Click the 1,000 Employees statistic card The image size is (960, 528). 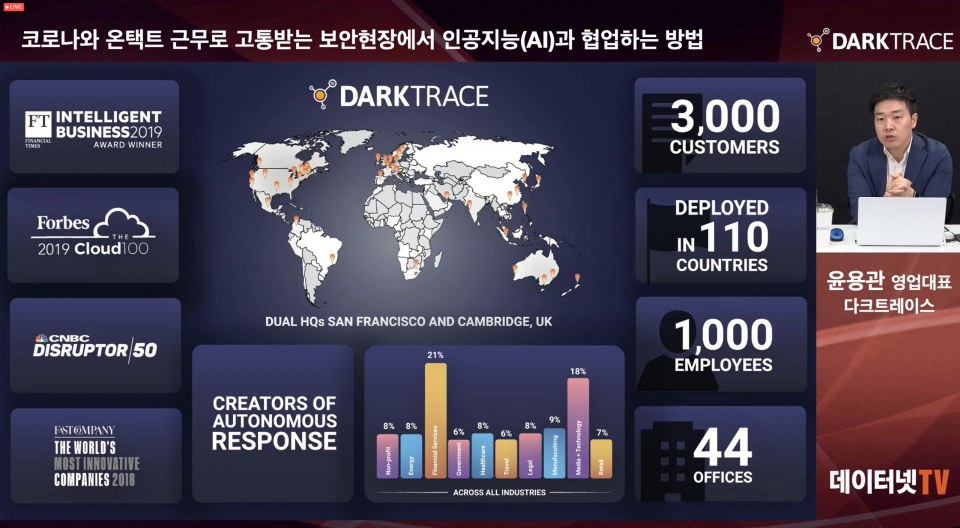pyautogui.click(x=721, y=344)
